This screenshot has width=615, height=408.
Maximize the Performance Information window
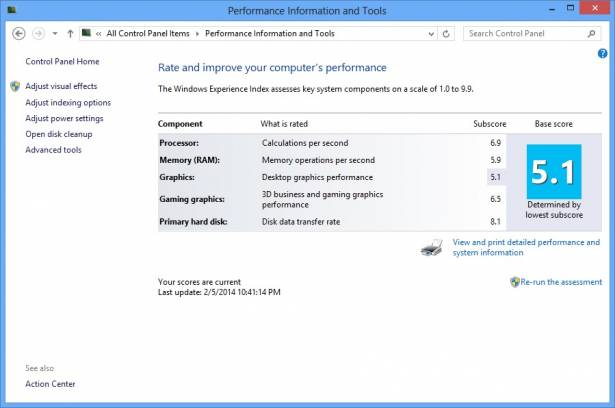click(x=571, y=8)
